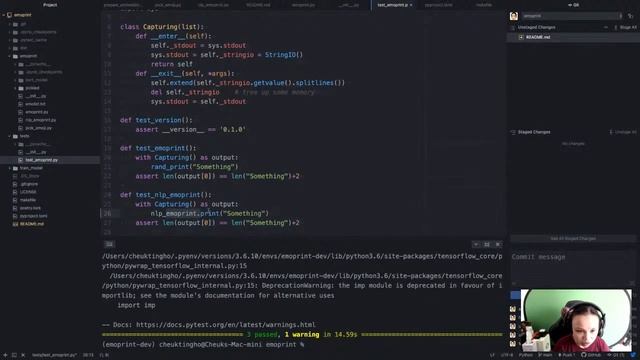Viewport: 640px width, 360px height.
Task: Change Python grammar in status bar
Action: point(526,355)
